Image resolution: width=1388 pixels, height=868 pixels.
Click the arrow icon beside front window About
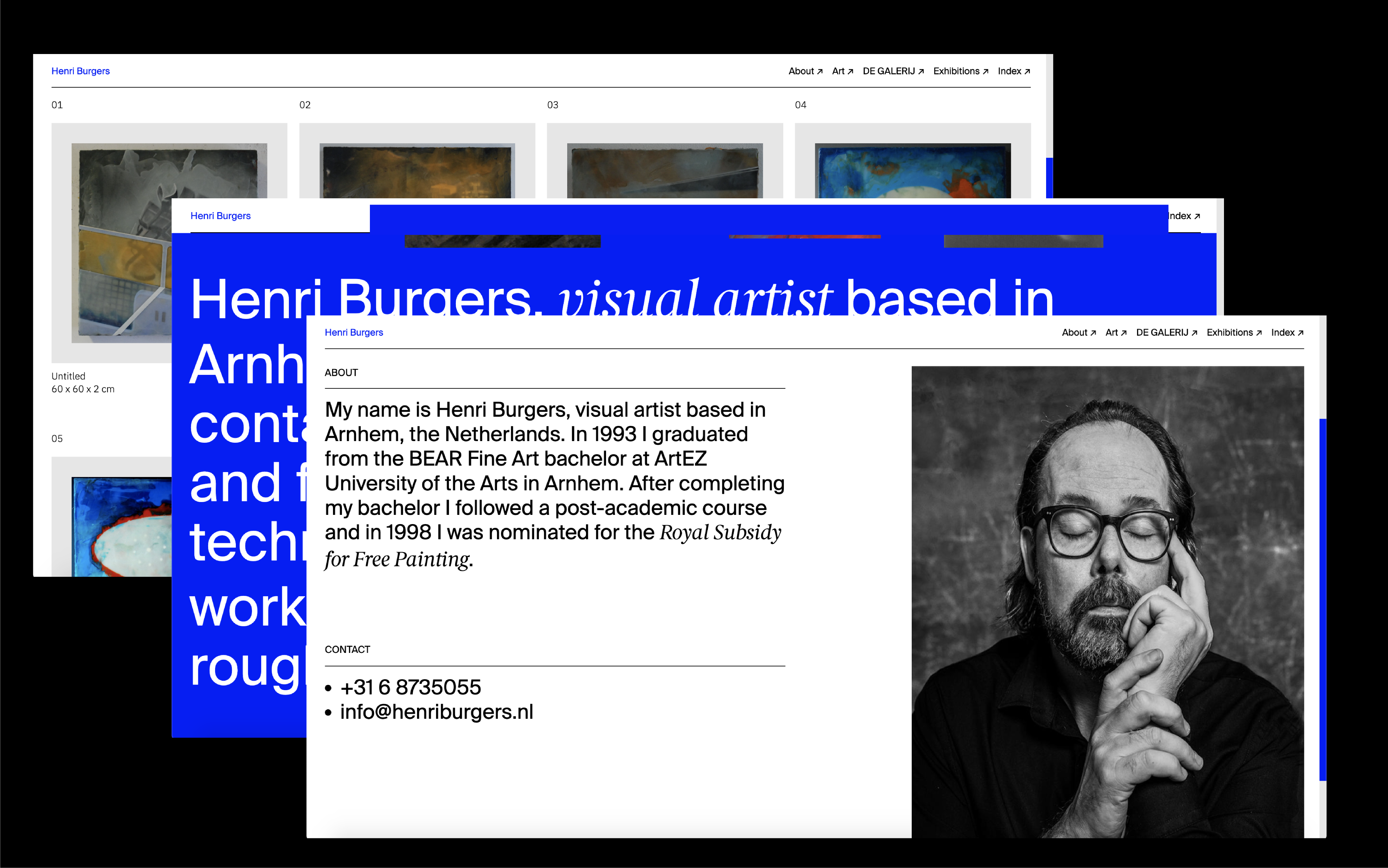1093,333
